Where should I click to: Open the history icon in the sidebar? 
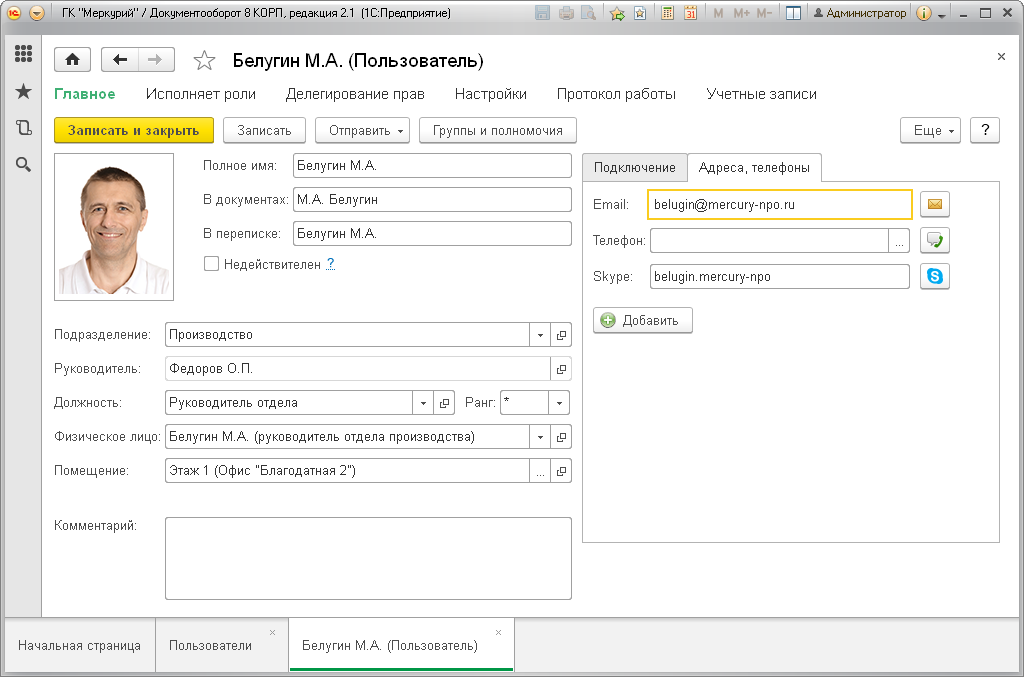pos(24,128)
